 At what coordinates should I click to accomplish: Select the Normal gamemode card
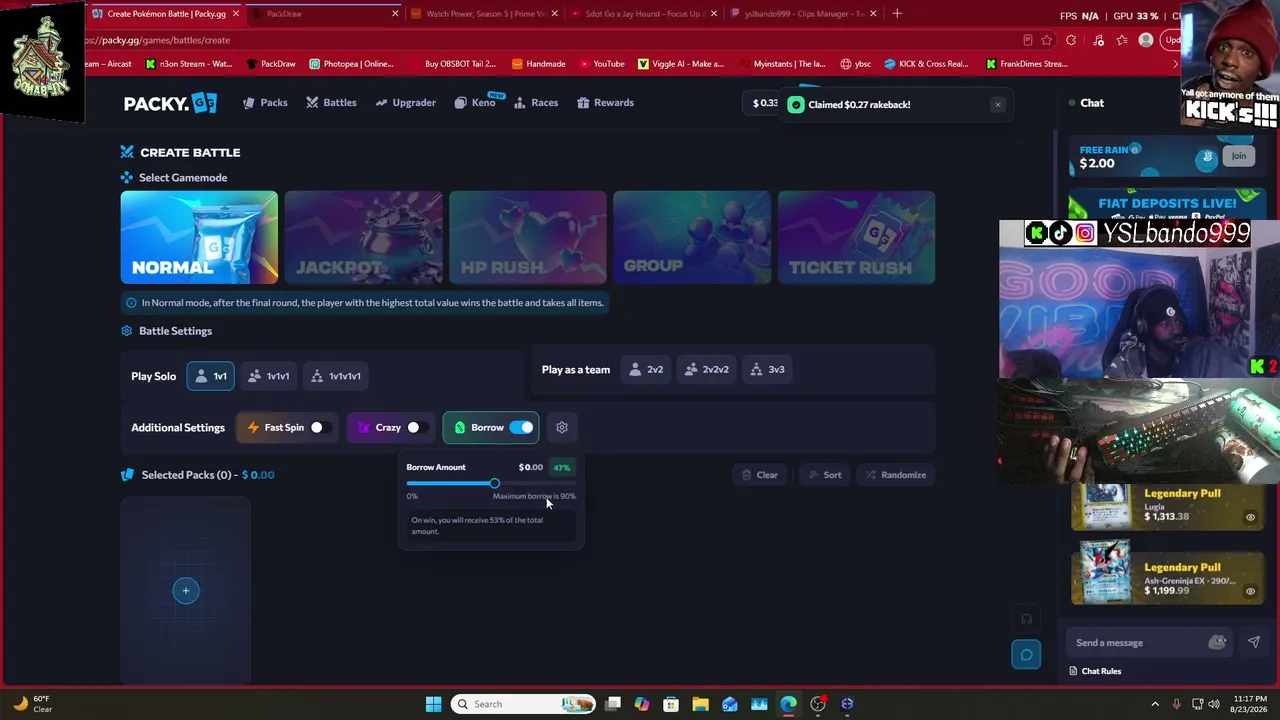[199, 237]
